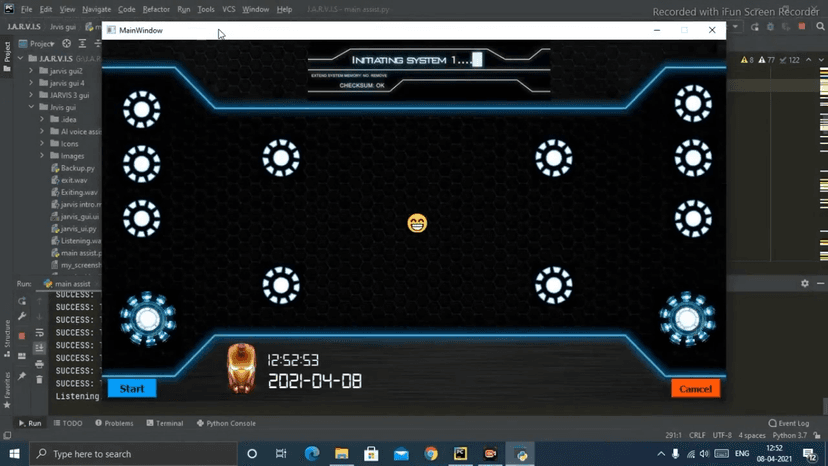Screen dimensions: 828x466
Task: Expand the 'Icons' folder
Action: click(x=42, y=143)
